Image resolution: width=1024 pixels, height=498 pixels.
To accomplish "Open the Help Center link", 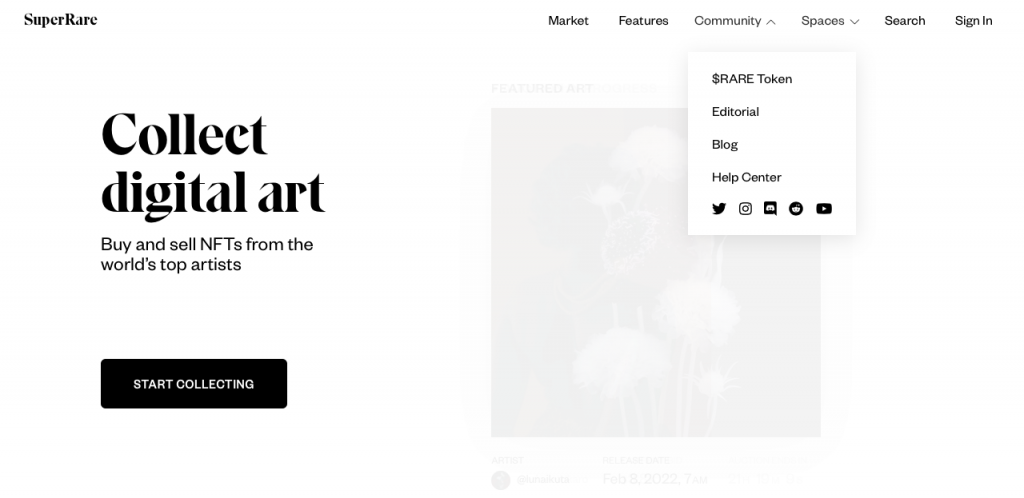I will [x=747, y=177].
